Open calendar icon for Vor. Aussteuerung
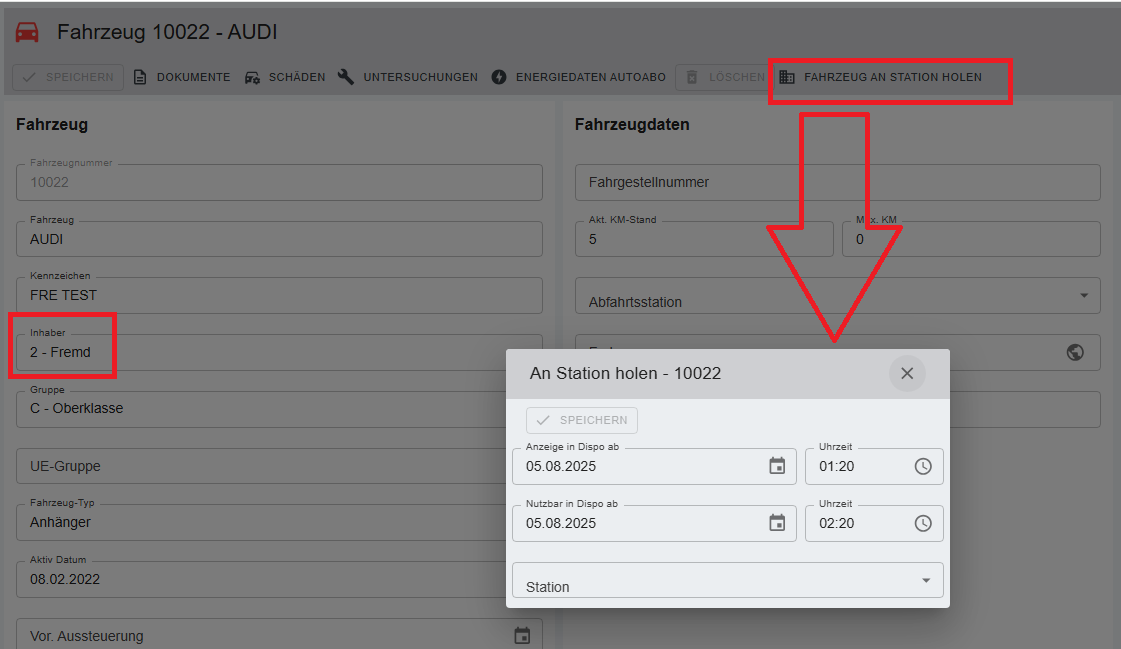 [x=522, y=636]
